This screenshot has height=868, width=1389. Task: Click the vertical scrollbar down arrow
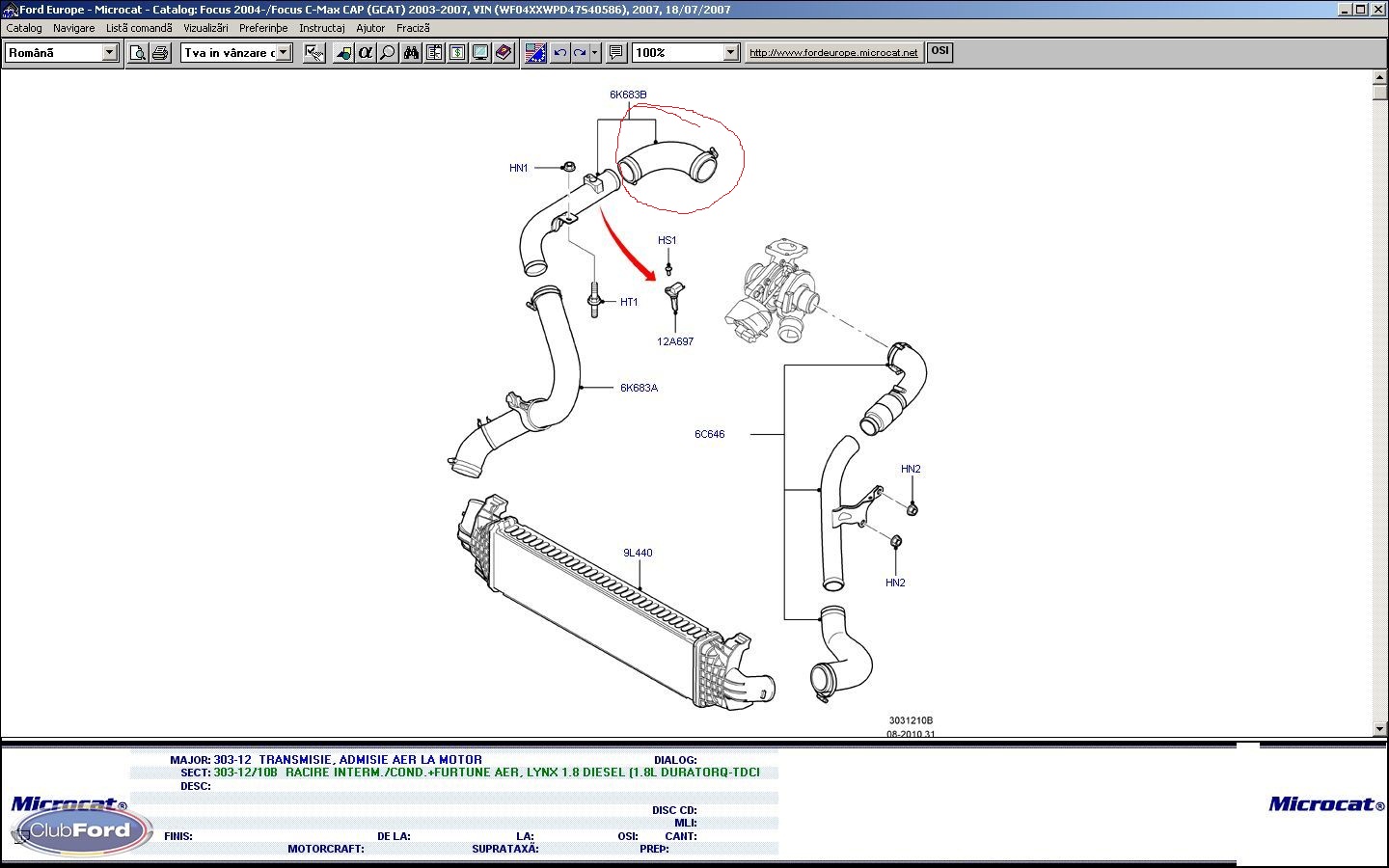point(1380,729)
